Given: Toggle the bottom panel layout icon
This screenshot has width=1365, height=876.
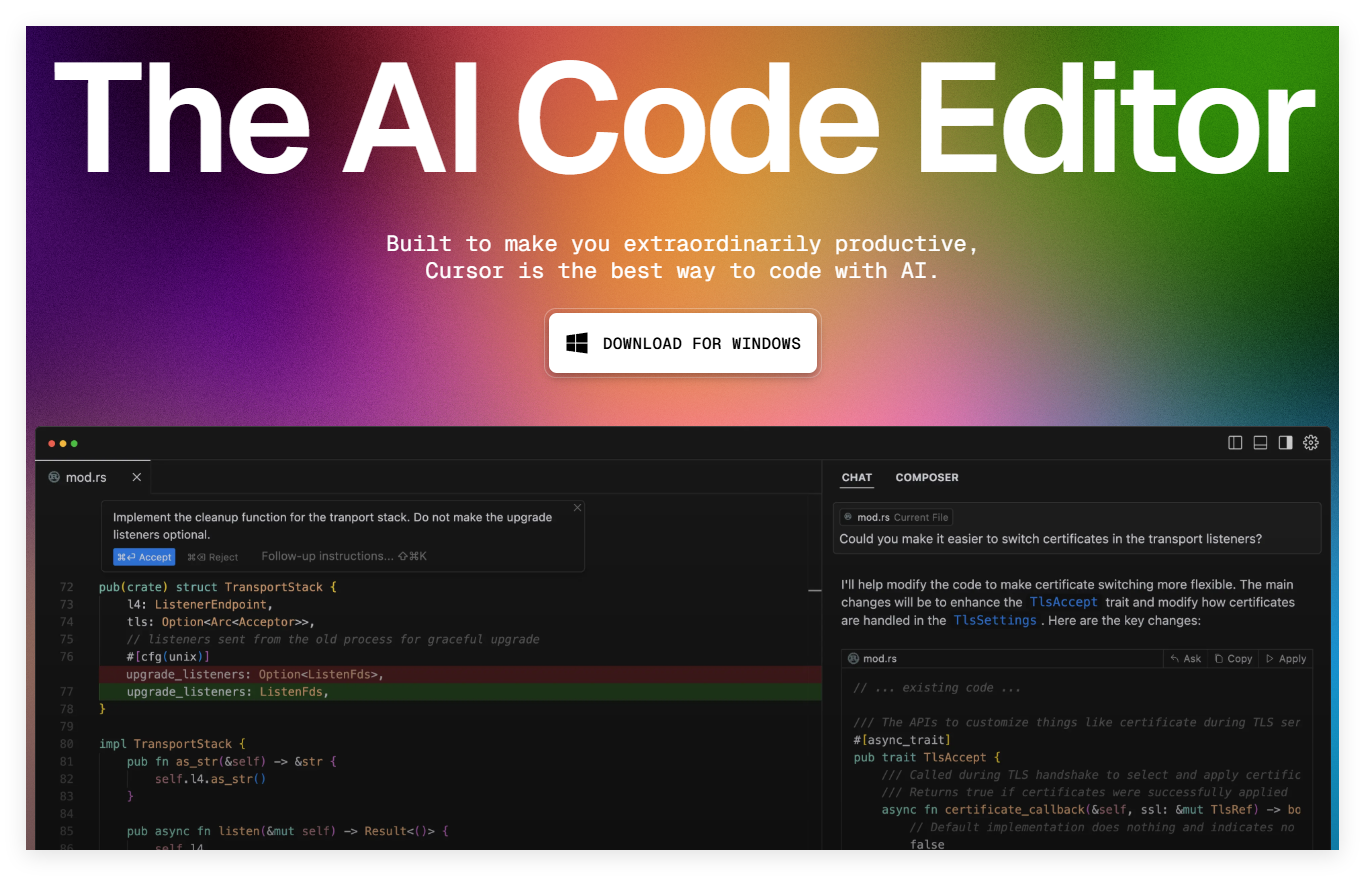Looking at the screenshot, I should [x=1260, y=442].
